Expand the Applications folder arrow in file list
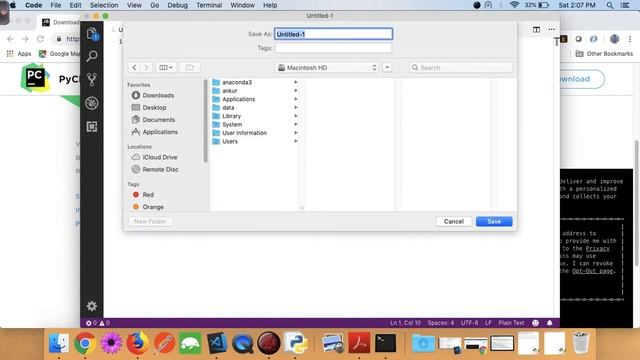640x360 pixels. (296, 99)
